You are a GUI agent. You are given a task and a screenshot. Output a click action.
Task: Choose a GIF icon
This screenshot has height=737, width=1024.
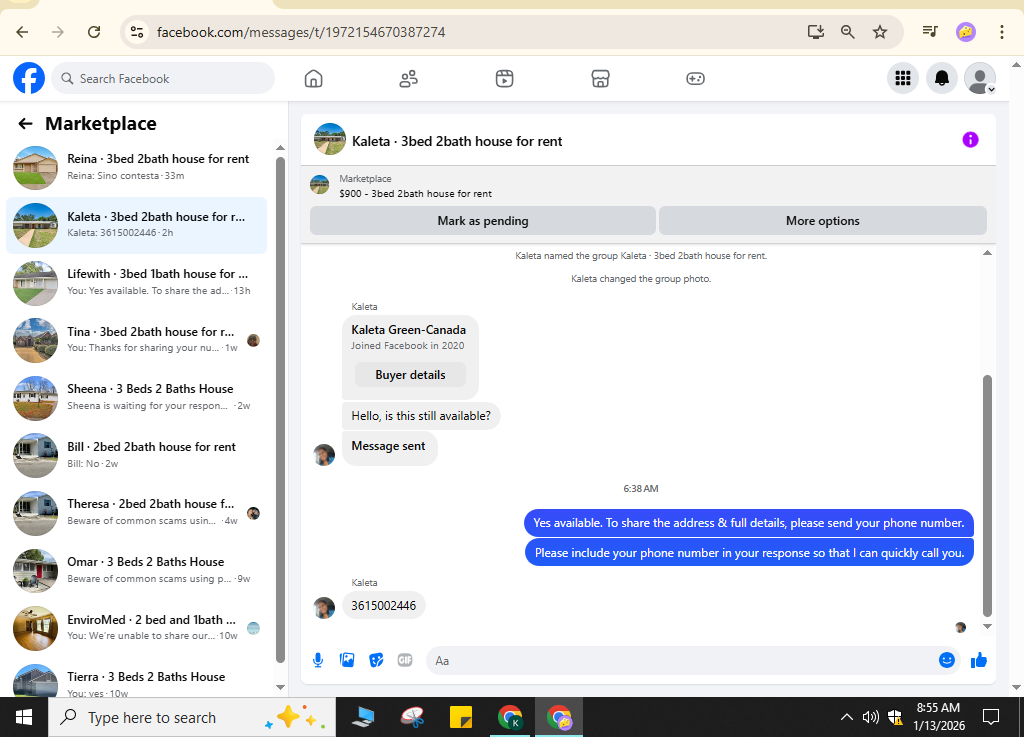[x=405, y=660]
